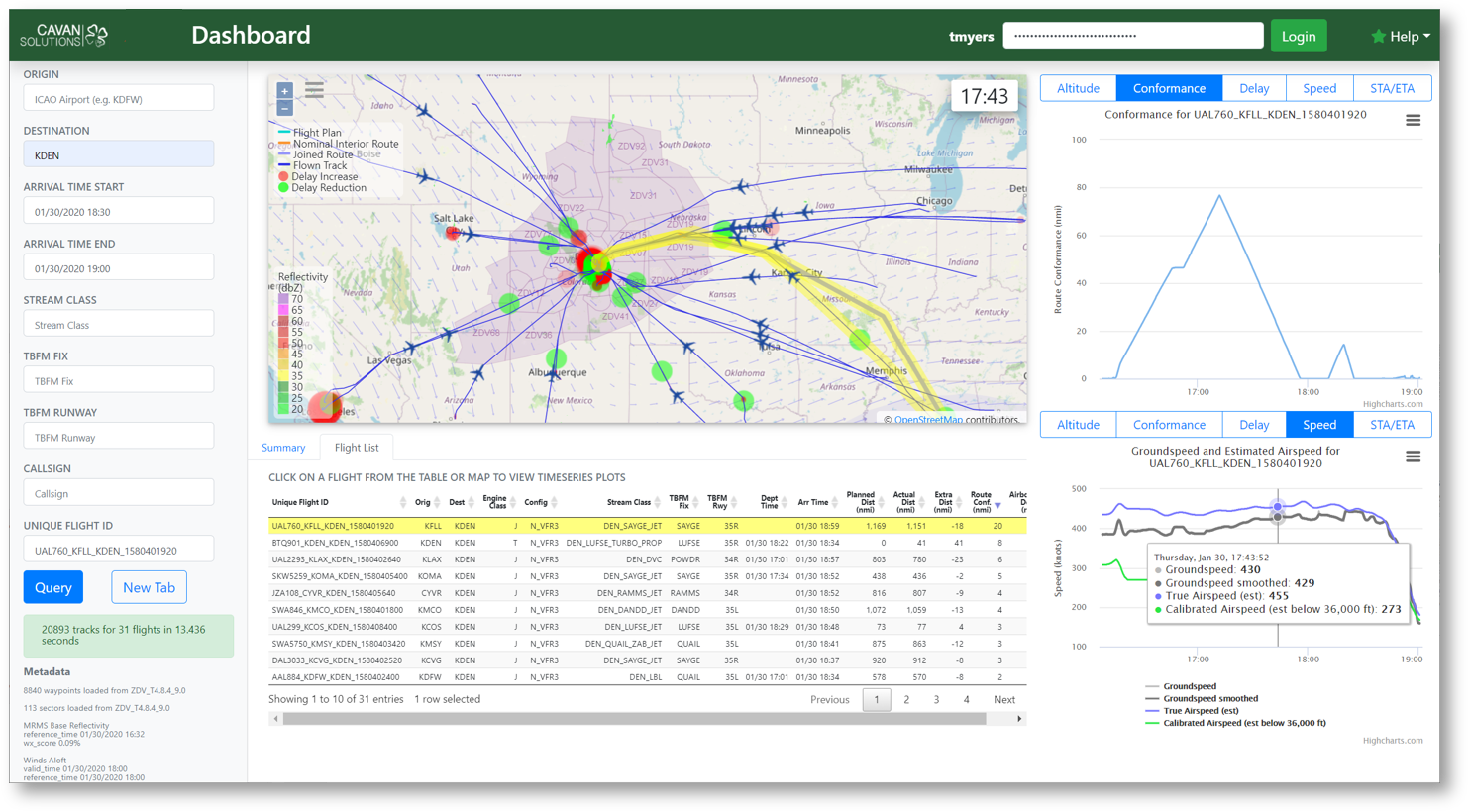
Task: Open the Groundspeed chart context menu icon
Action: pyautogui.click(x=1413, y=457)
